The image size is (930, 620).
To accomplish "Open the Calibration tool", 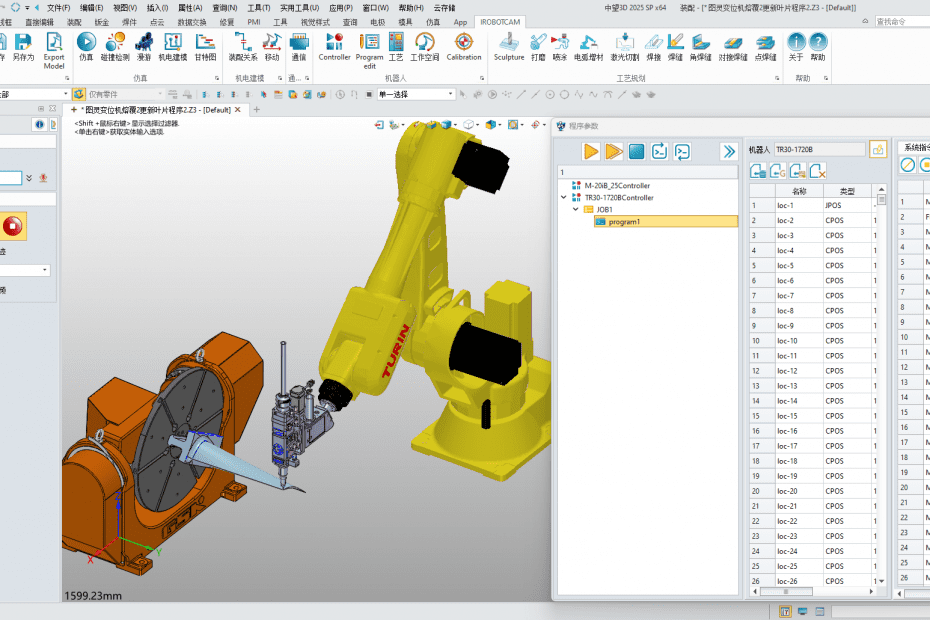I will [463, 46].
